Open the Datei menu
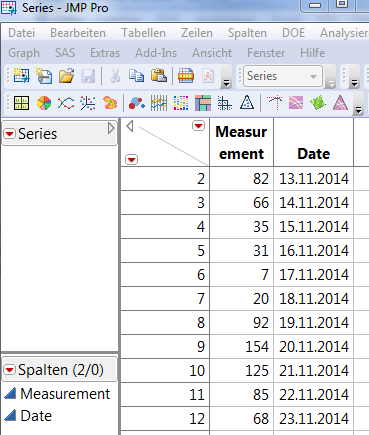The height and width of the screenshot is (435, 369). 22,33
